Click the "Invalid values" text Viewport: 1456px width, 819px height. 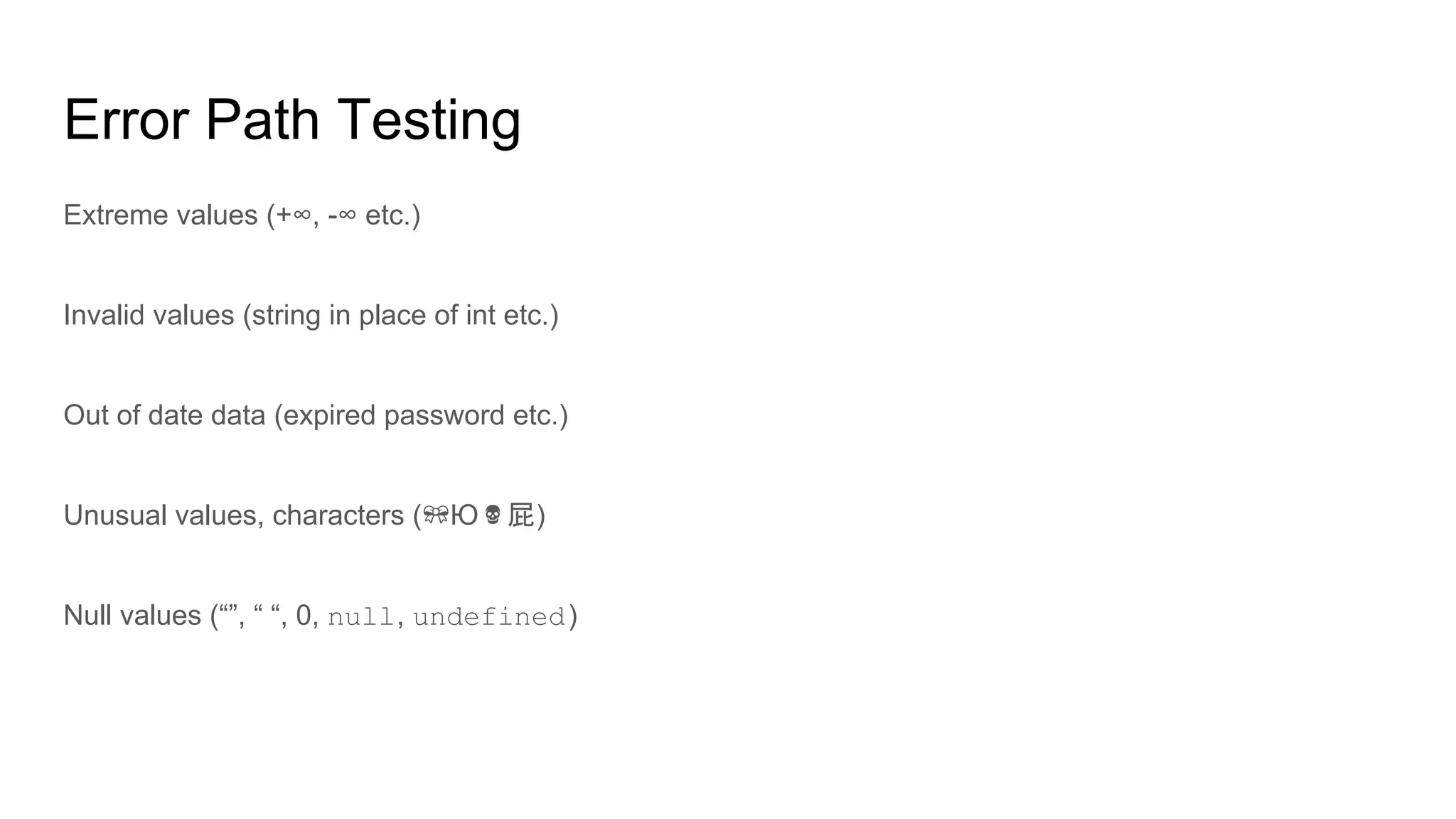[x=149, y=315]
